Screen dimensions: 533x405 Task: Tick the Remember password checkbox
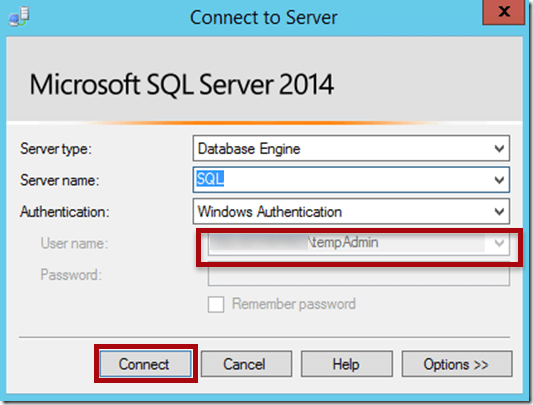pyautogui.click(x=216, y=304)
